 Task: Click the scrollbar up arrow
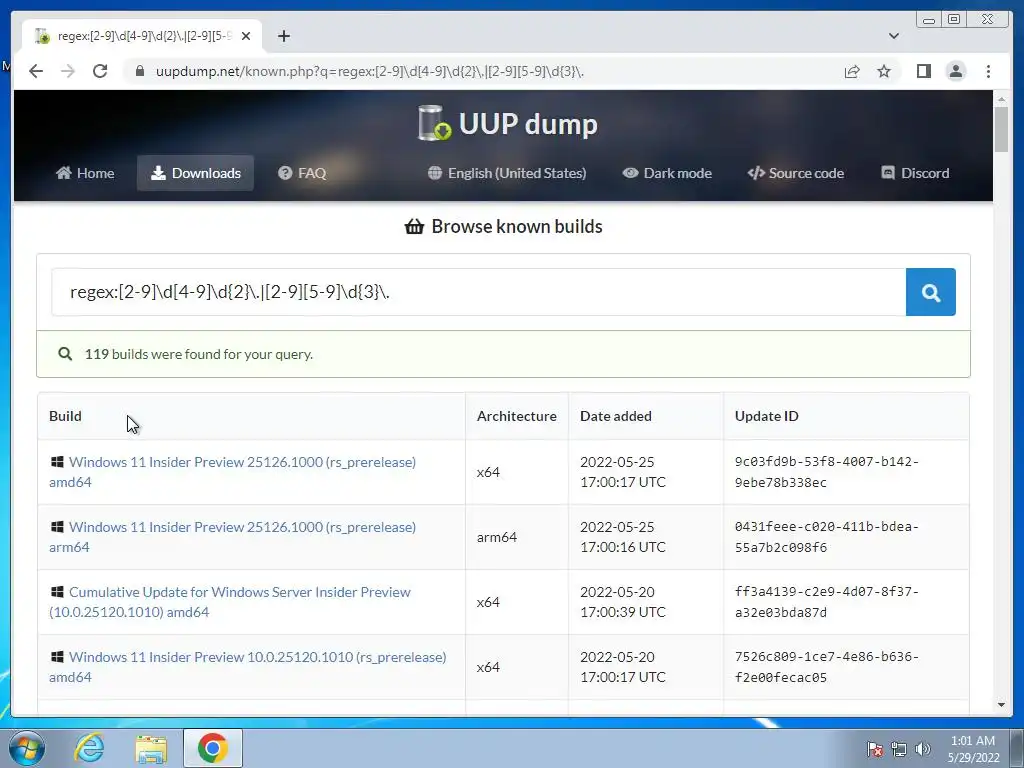1001,99
